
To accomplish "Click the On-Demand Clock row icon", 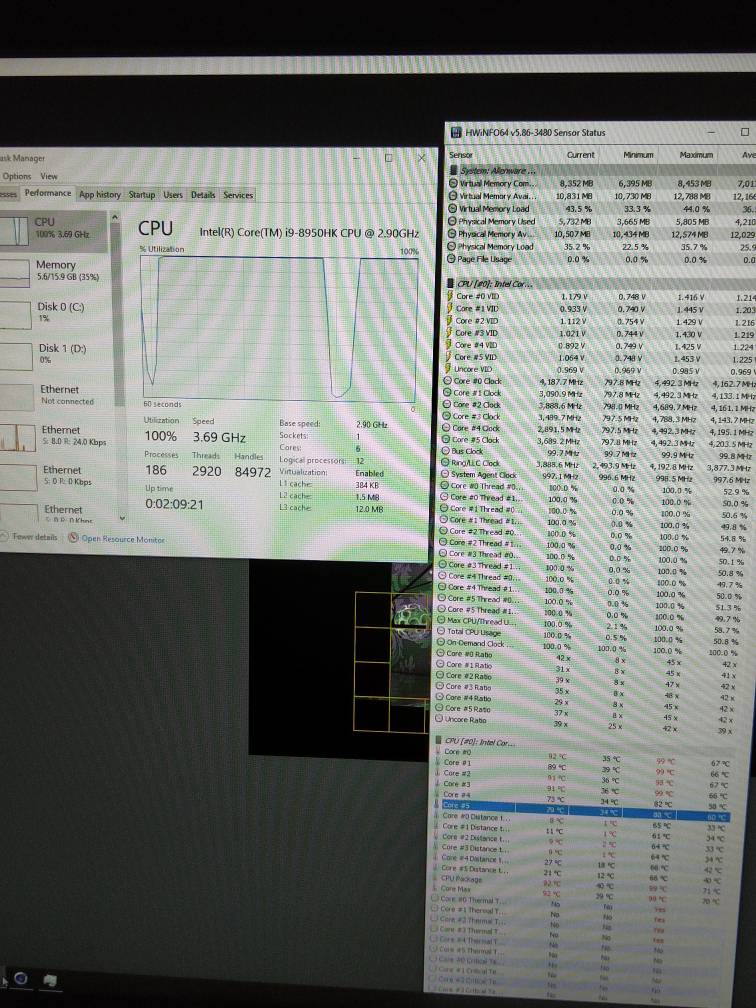I will (x=441, y=642).
